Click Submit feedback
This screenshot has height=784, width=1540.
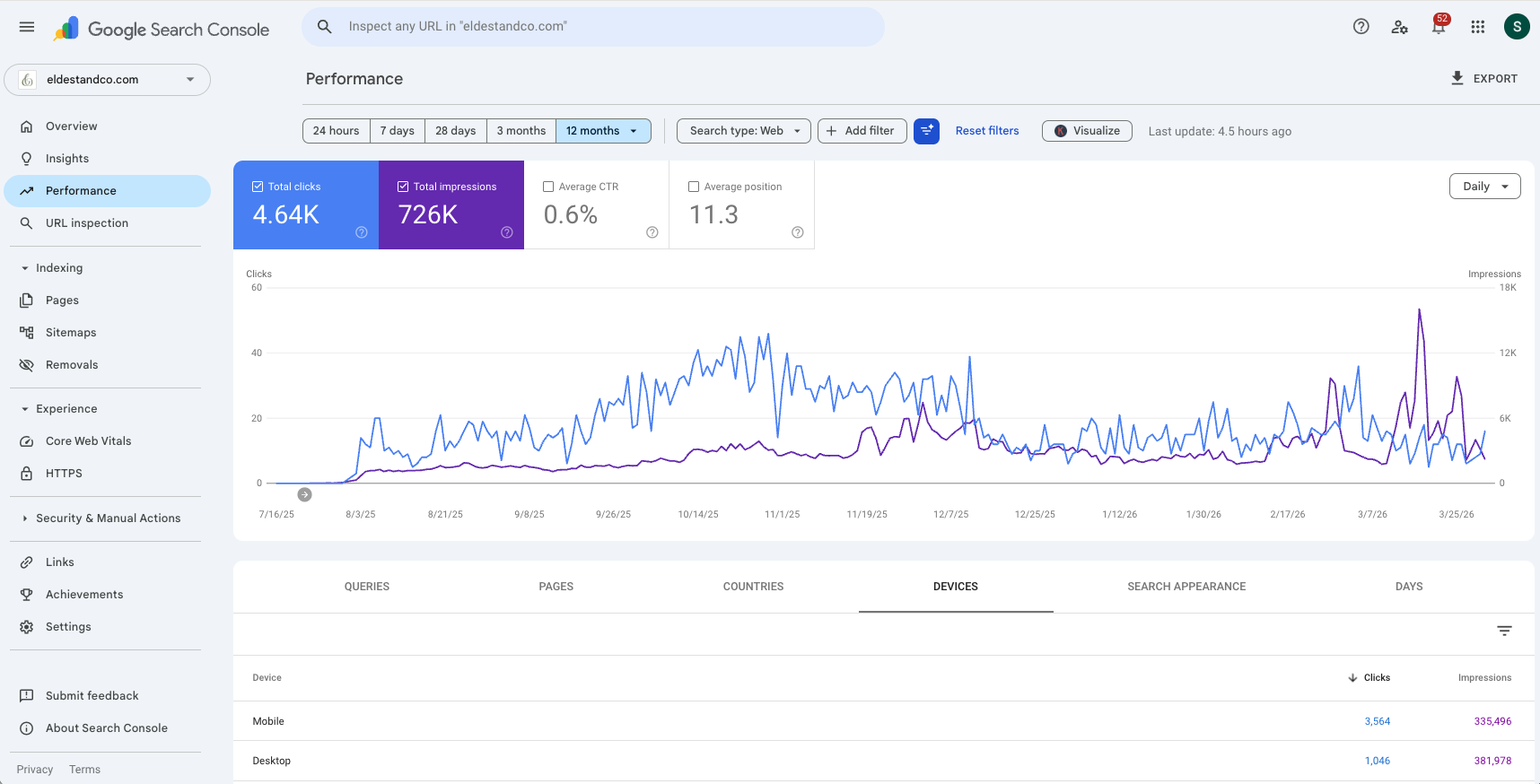click(107, 696)
